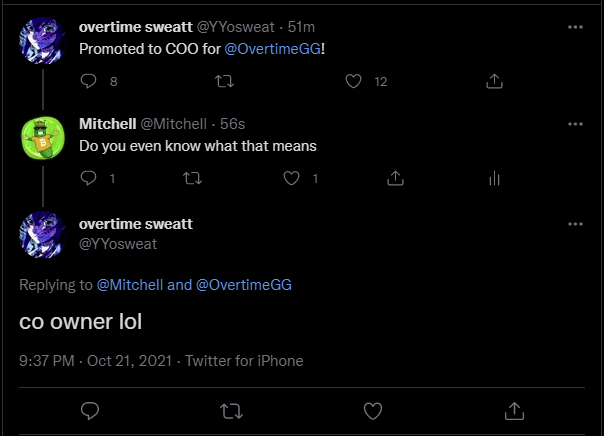Open Mitchell's green profile avatar
The width and height of the screenshot is (604, 436).
(x=43, y=137)
